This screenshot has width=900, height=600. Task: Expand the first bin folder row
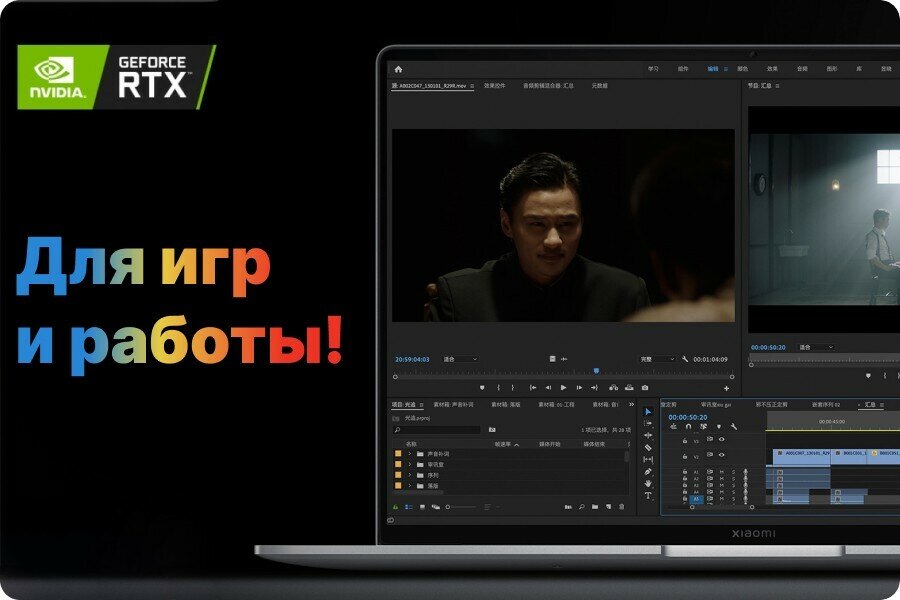click(410, 454)
